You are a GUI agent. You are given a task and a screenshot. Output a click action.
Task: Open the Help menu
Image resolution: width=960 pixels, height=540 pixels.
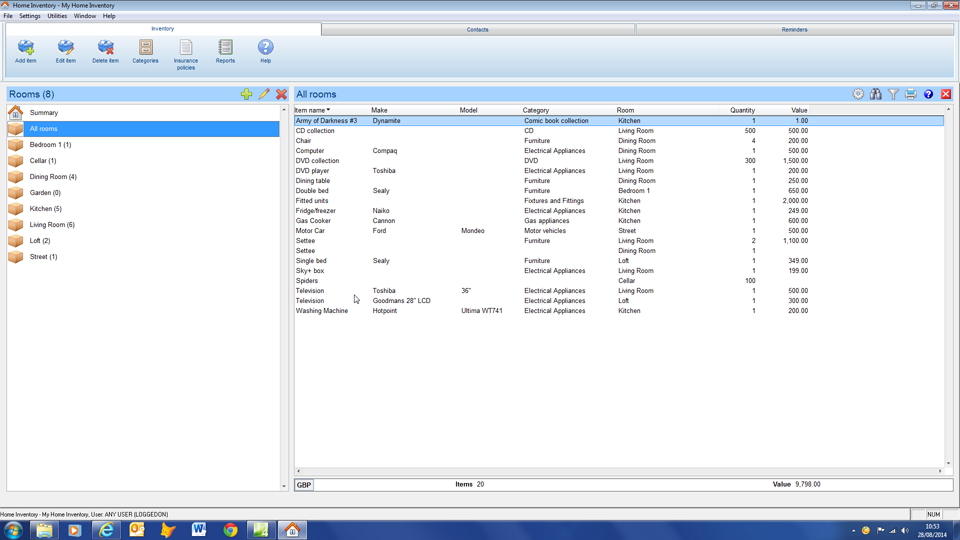(109, 16)
